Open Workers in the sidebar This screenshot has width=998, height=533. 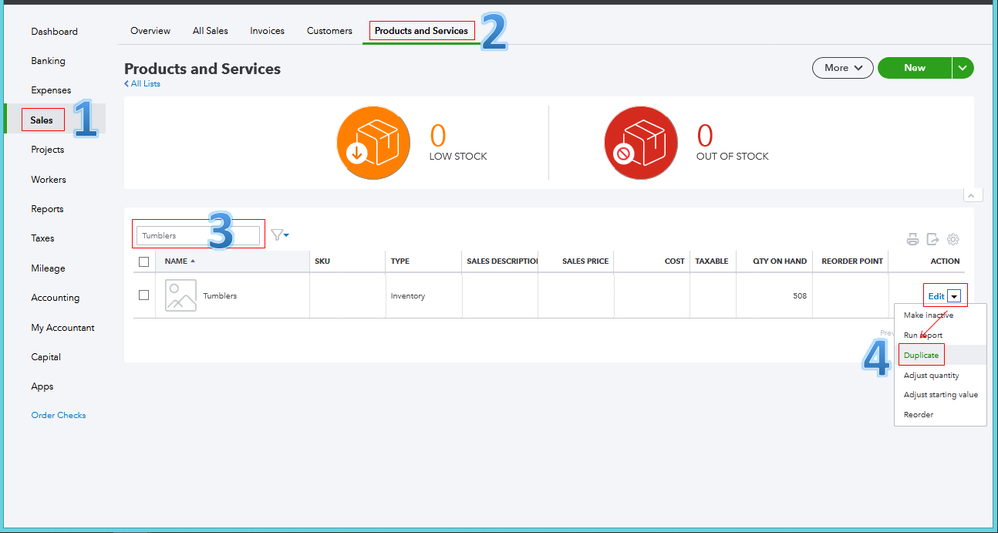click(x=48, y=180)
